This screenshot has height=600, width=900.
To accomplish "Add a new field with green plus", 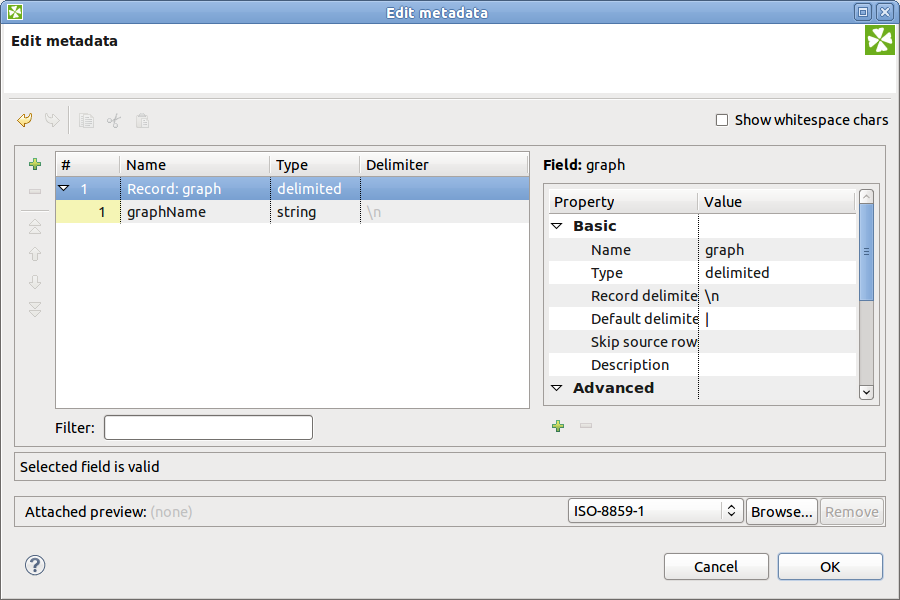I will (35, 164).
